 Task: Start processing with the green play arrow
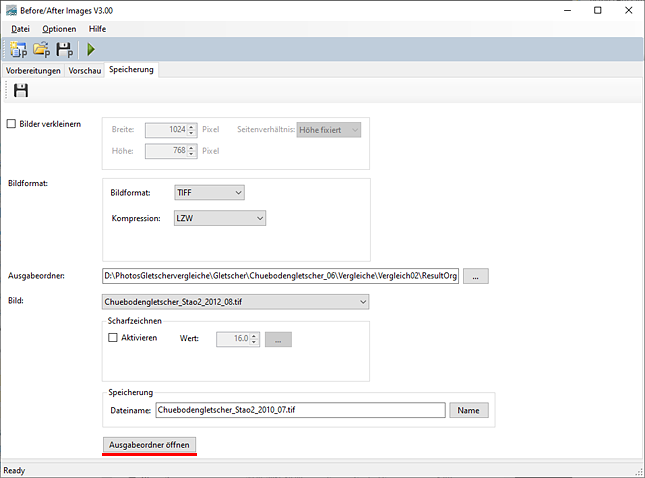[91, 49]
